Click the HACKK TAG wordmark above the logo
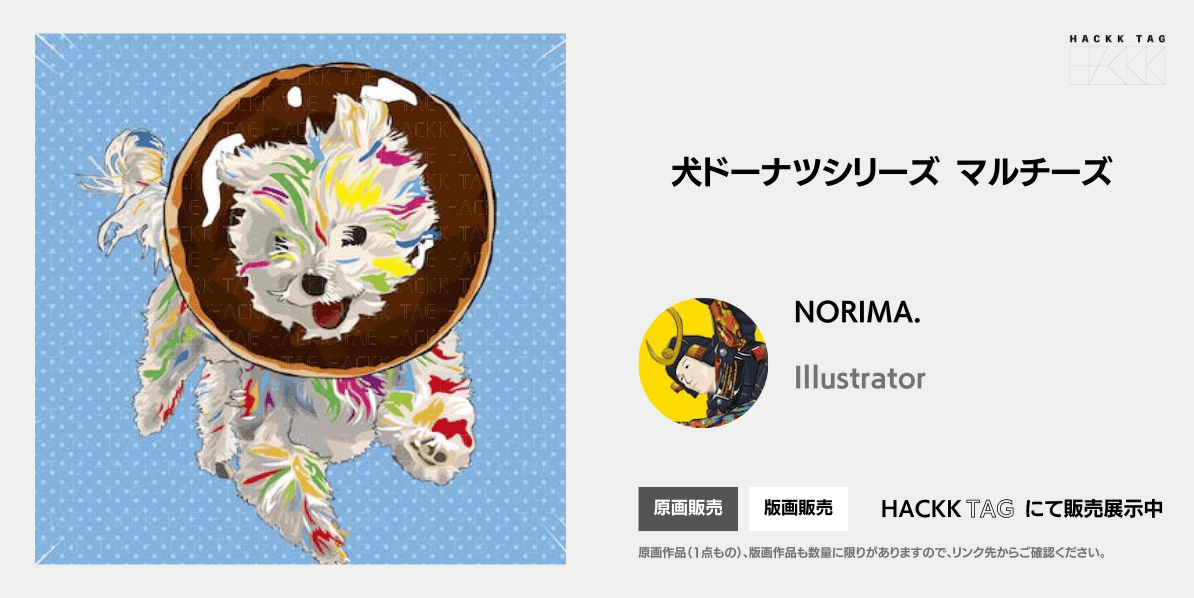This screenshot has width=1194, height=598. pyautogui.click(x=1116, y=39)
